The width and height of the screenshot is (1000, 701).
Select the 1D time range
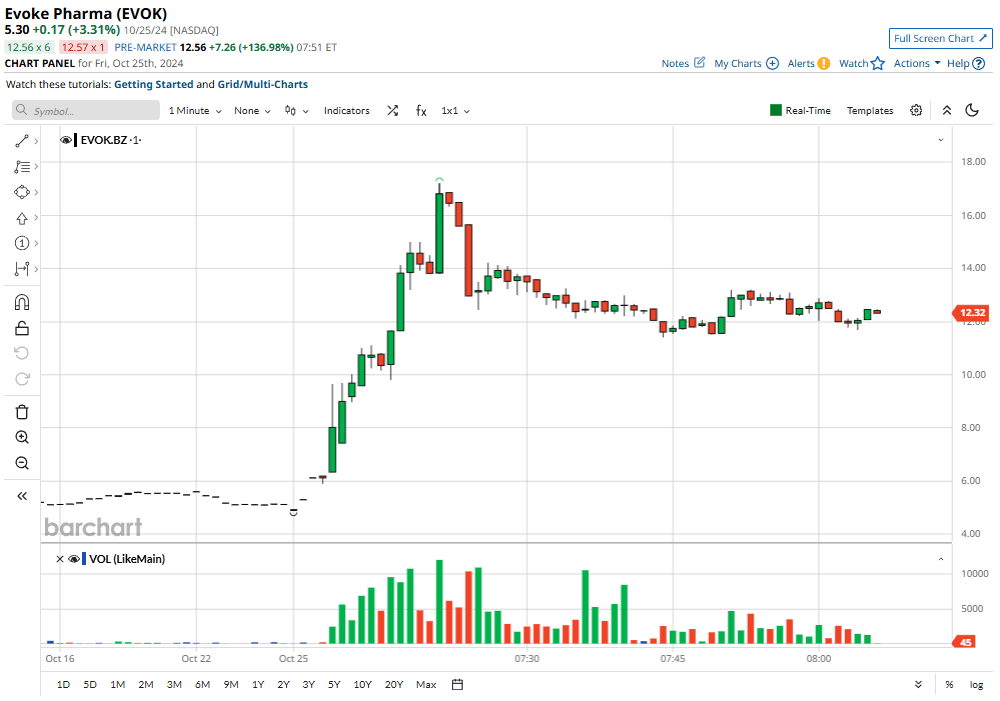(x=63, y=684)
